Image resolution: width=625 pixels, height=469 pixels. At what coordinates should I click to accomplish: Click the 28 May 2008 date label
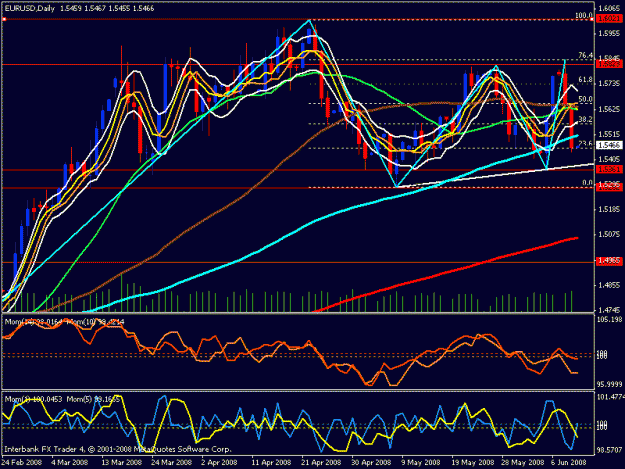coord(523,462)
